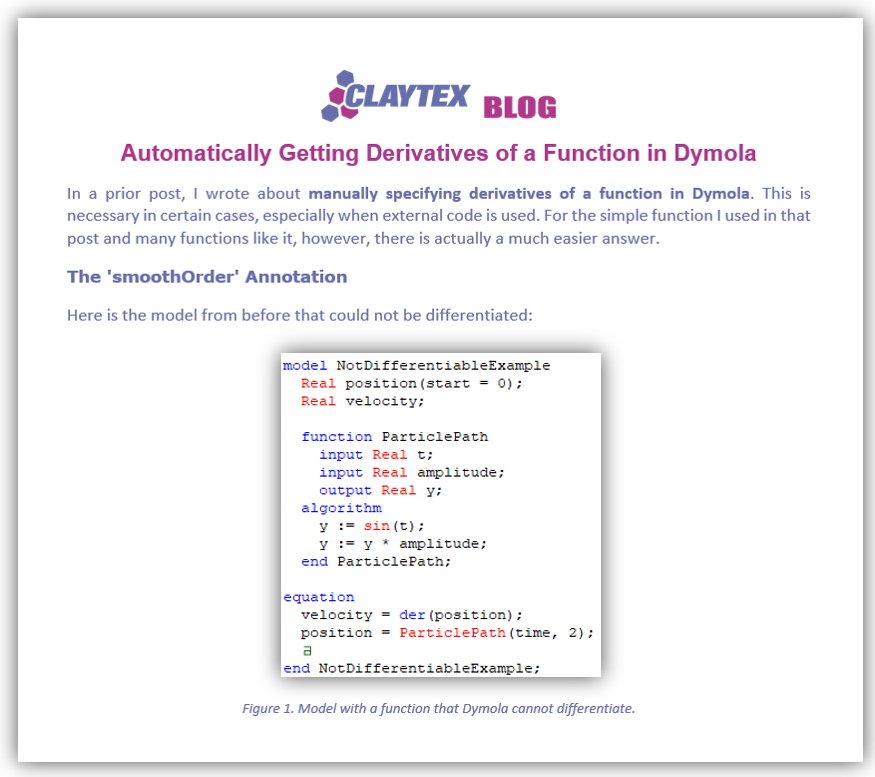Click the green annotation marker in code
The image size is (875, 777).
tap(307, 650)
